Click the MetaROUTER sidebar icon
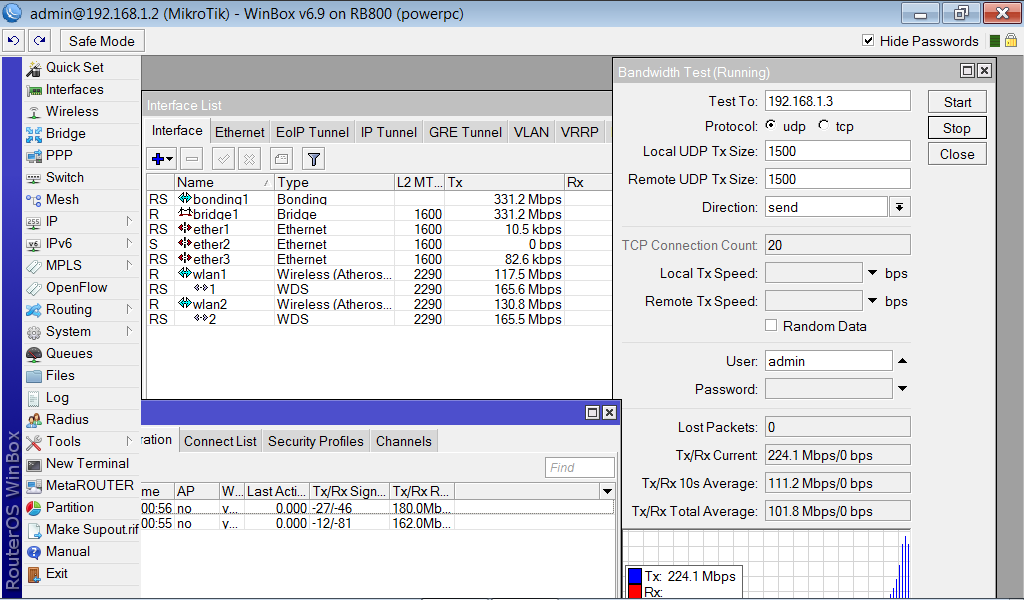The width and height of the screenshot is (1024, 600). pyautogui.click(x=33, y=486)
